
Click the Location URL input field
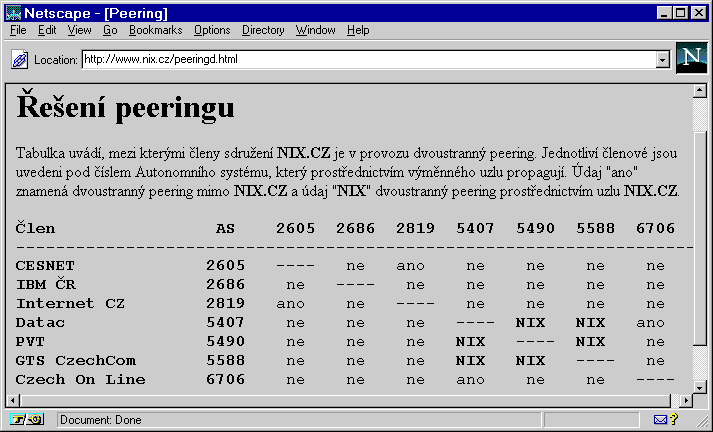[369, 60]
